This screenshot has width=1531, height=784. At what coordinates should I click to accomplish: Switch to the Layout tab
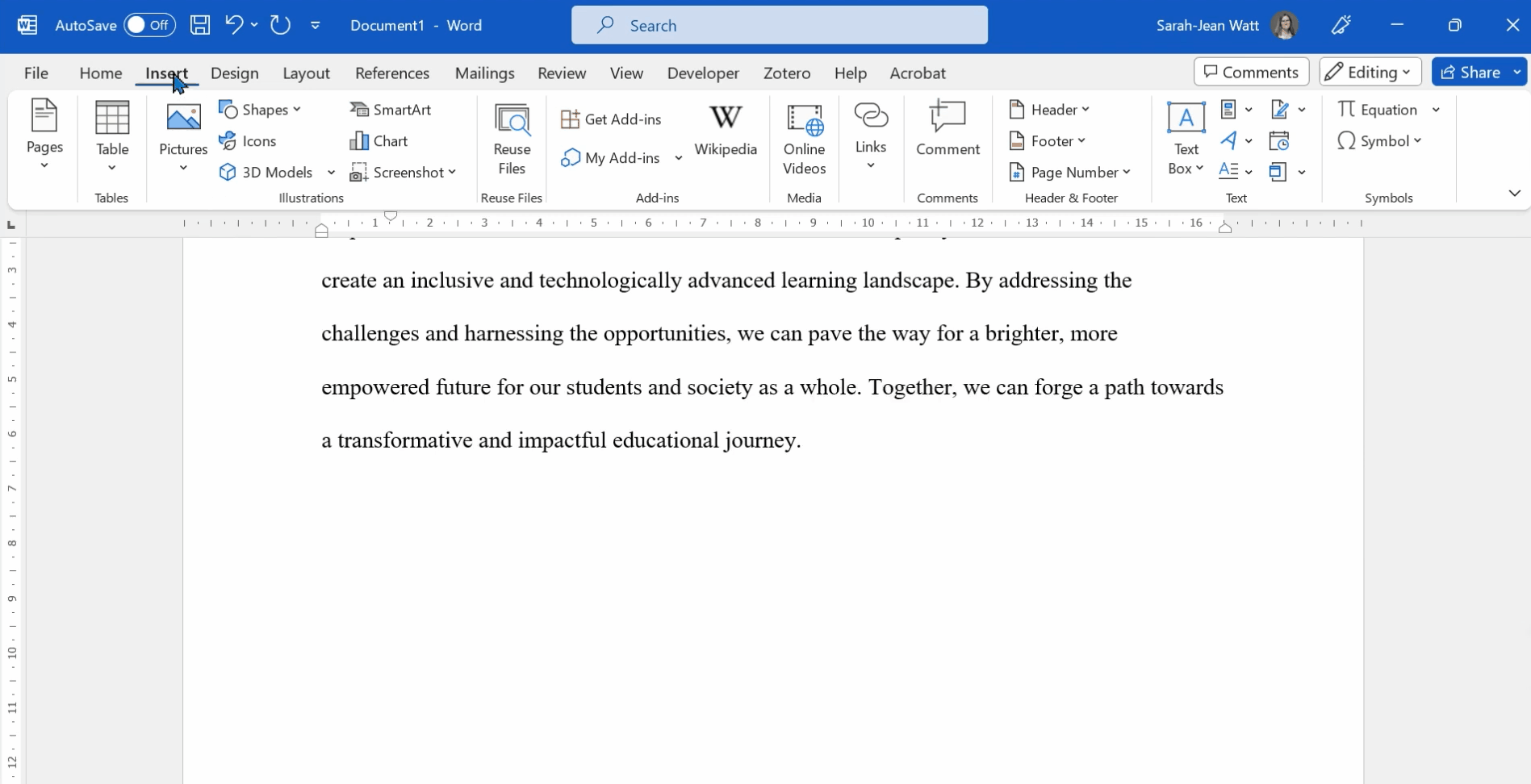(306, 73)
